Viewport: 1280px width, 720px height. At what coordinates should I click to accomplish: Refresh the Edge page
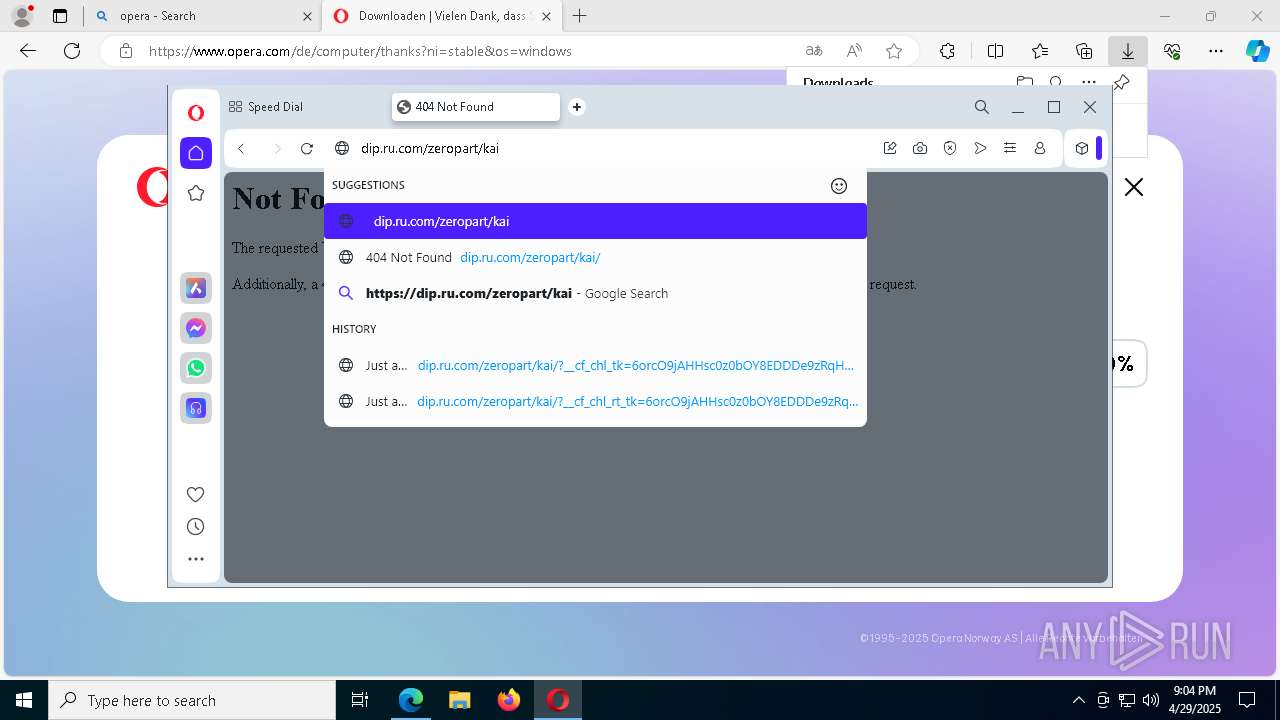[72, 51]
